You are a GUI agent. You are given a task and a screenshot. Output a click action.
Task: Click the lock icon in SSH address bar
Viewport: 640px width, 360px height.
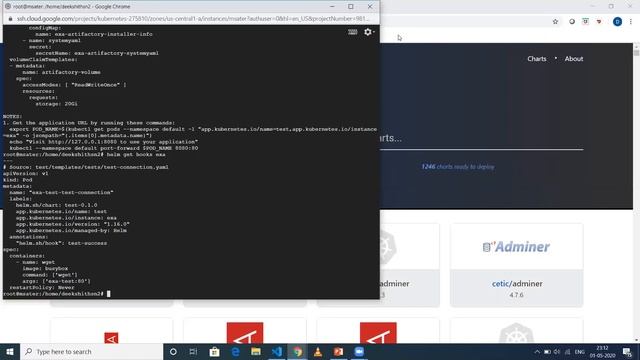click(x=10, y=19)
